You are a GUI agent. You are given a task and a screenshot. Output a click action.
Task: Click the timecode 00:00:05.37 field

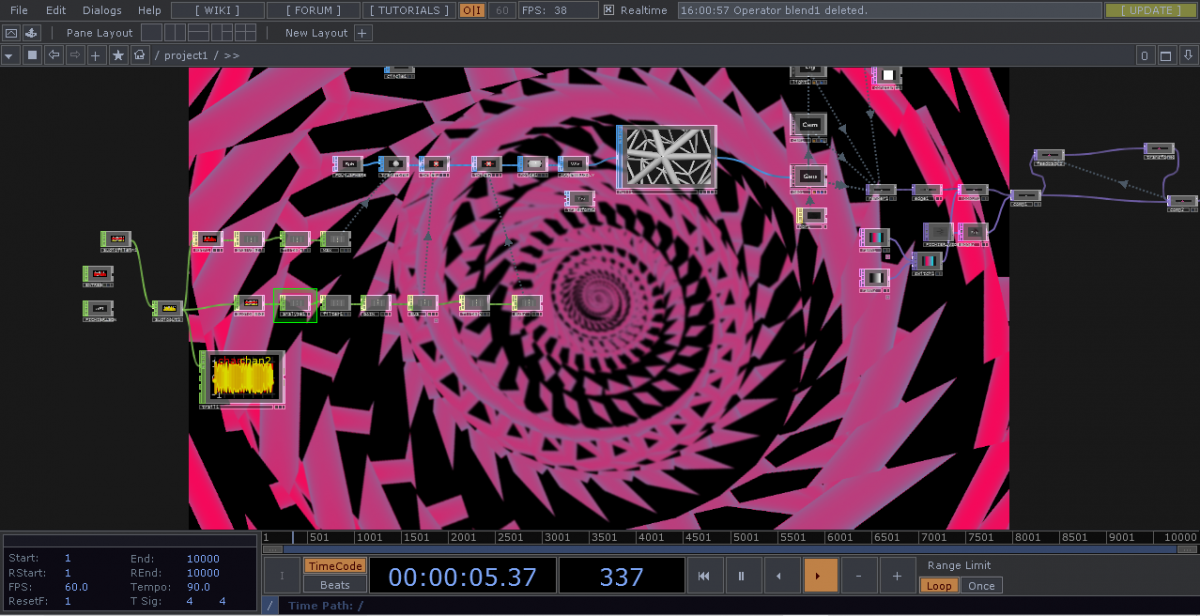[462, 576]
